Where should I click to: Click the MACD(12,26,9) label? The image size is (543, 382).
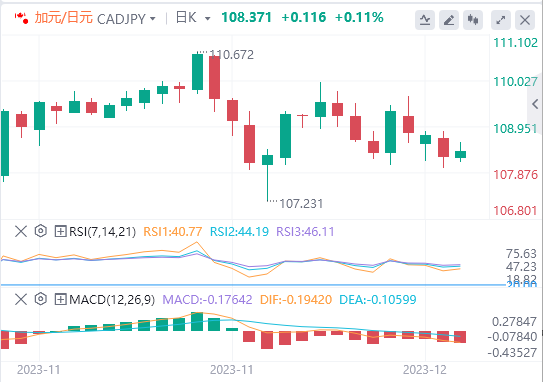[x=112, y=300]
